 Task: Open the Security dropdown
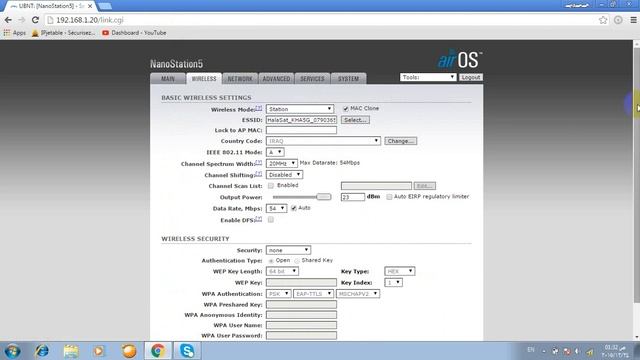point(289,250)
